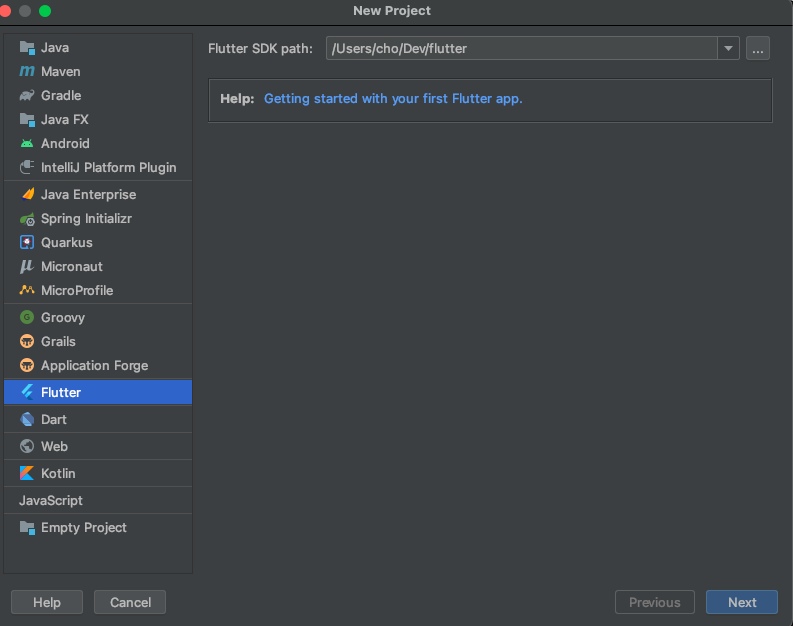Image resolution: width=793 pixels, height=626 pixels.
Task: Click the Java FX folder icon
Action: pos(27,119)
